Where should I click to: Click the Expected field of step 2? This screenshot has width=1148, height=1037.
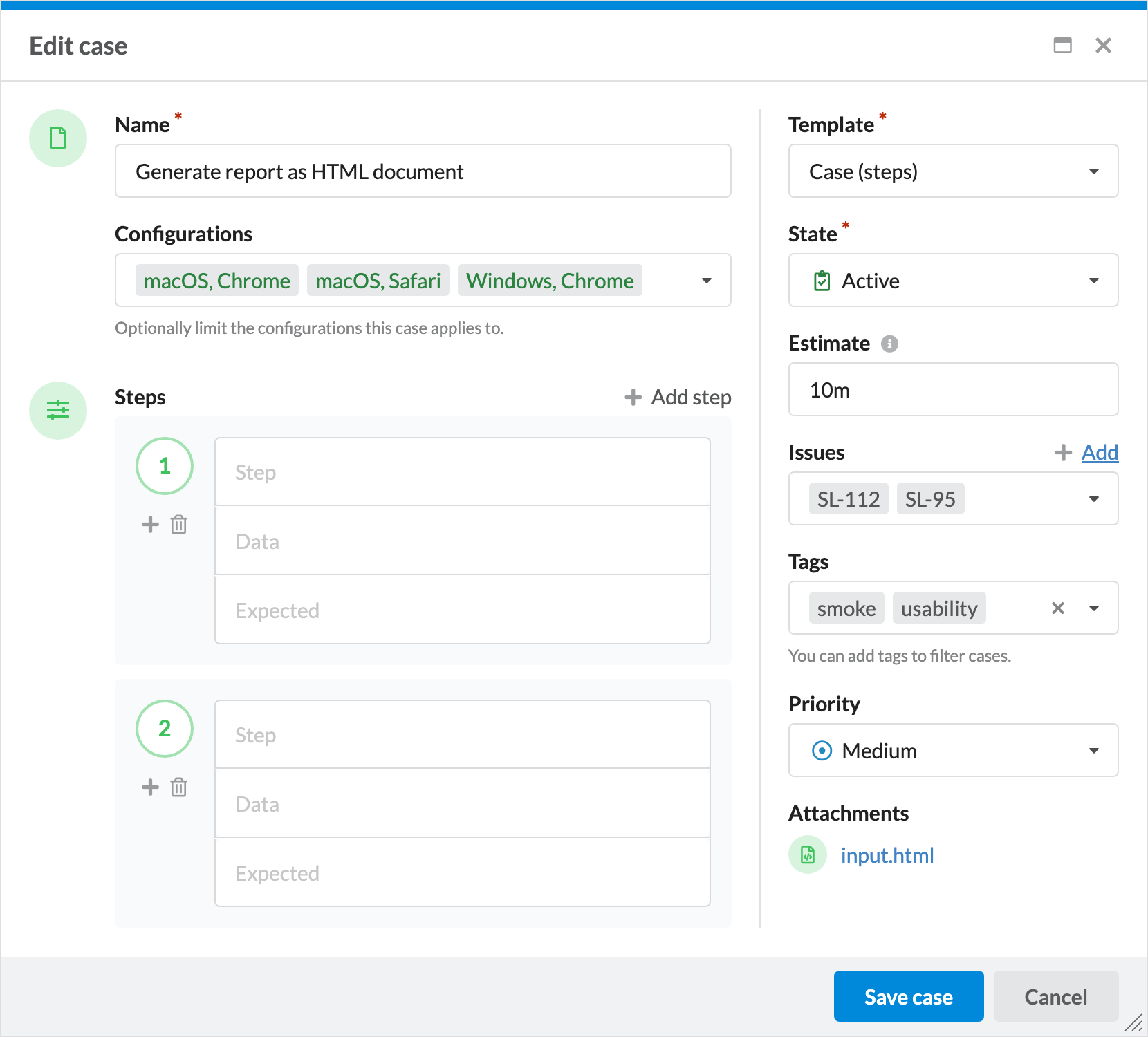463,872
